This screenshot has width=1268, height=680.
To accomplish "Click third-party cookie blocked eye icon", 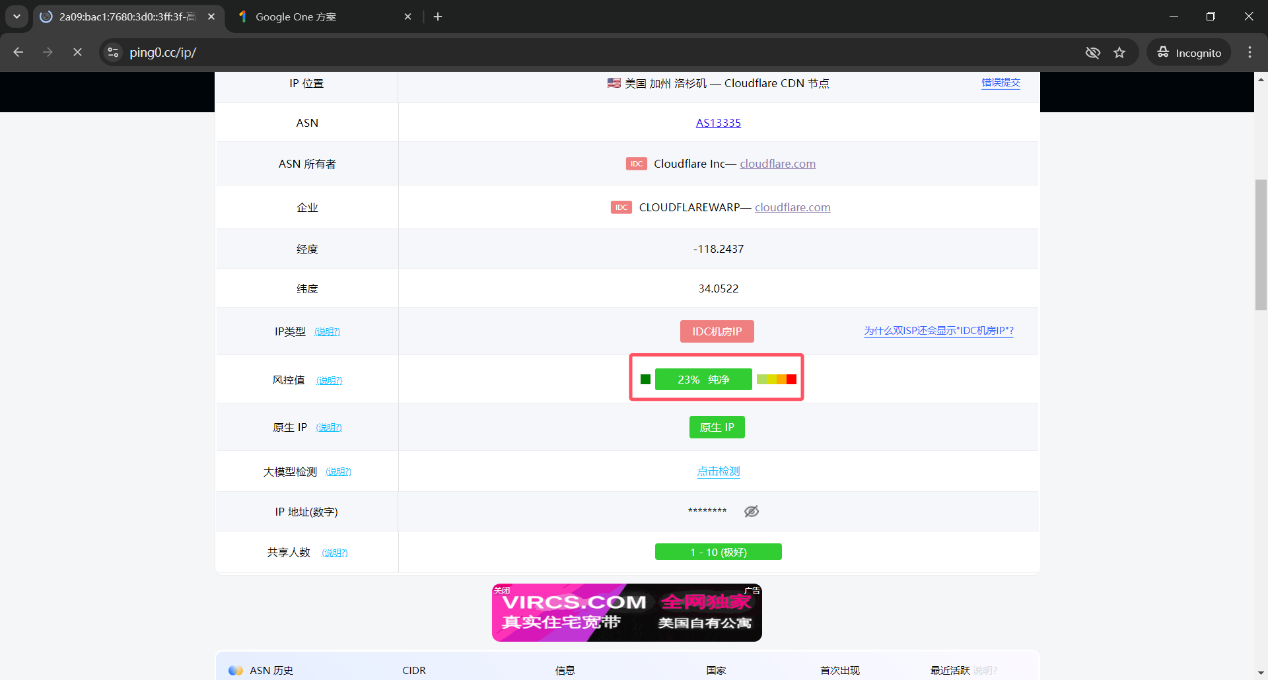I will [x=1092, y=52].
